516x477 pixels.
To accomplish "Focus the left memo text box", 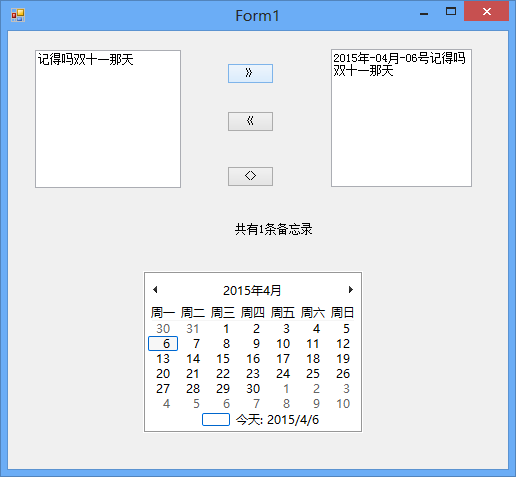I will tap(108, 119).
